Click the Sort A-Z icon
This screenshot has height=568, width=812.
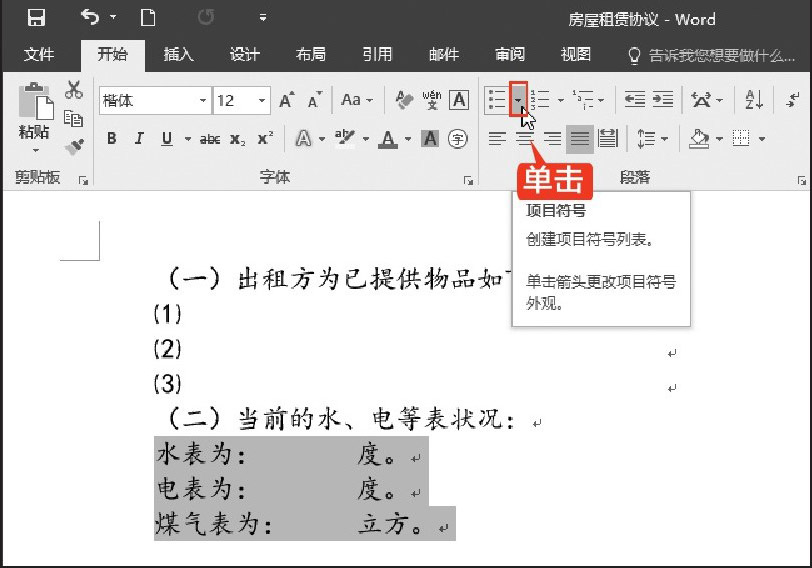(x=753, y=100)
